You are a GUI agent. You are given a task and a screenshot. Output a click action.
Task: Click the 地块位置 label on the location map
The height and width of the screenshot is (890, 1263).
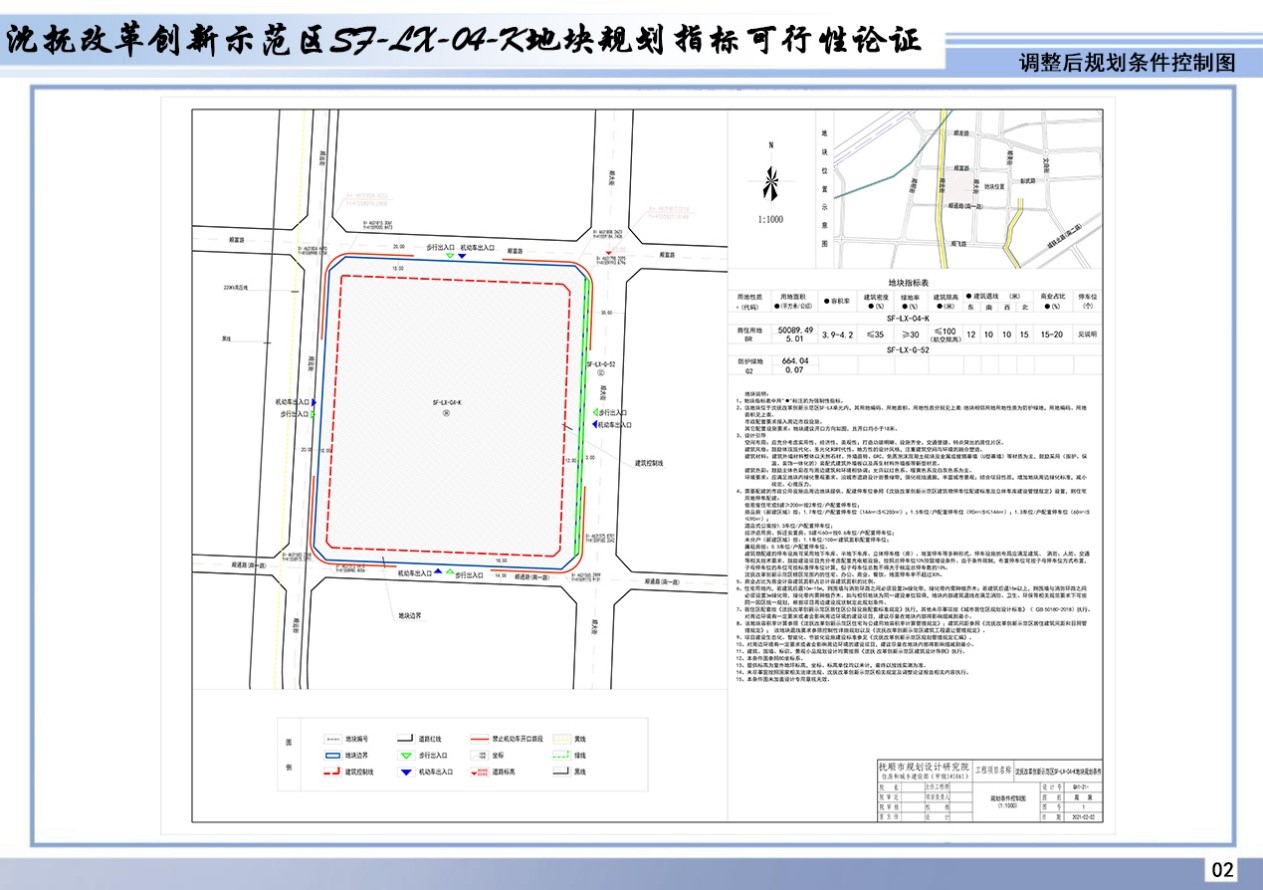(993, 186)
